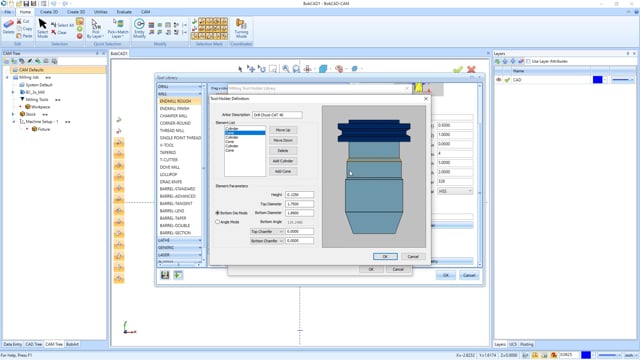
Task: Click OK in Tool Holder Definition dialog
Action: pos(385,256)
